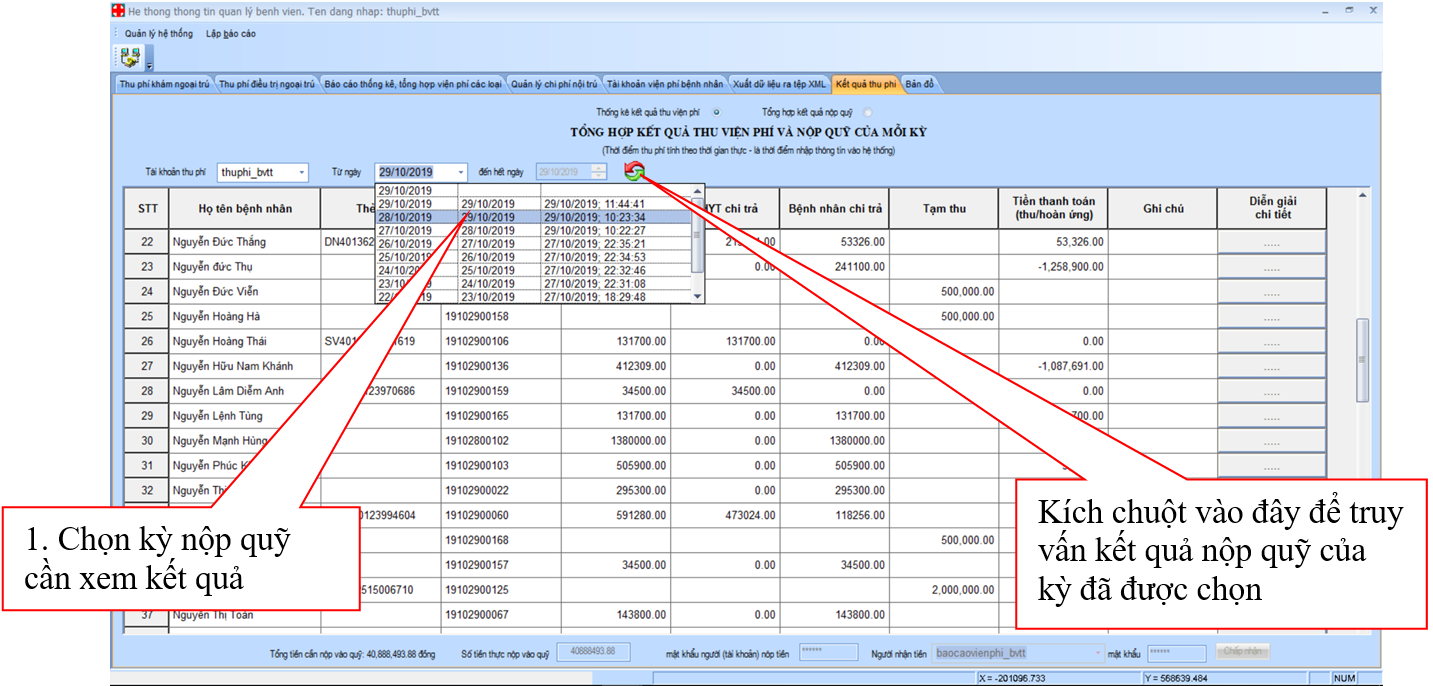The image size is (1433, 686).
Task: Open the 'Quản lý hệ thống' menu
Action: tap(159, 34)
